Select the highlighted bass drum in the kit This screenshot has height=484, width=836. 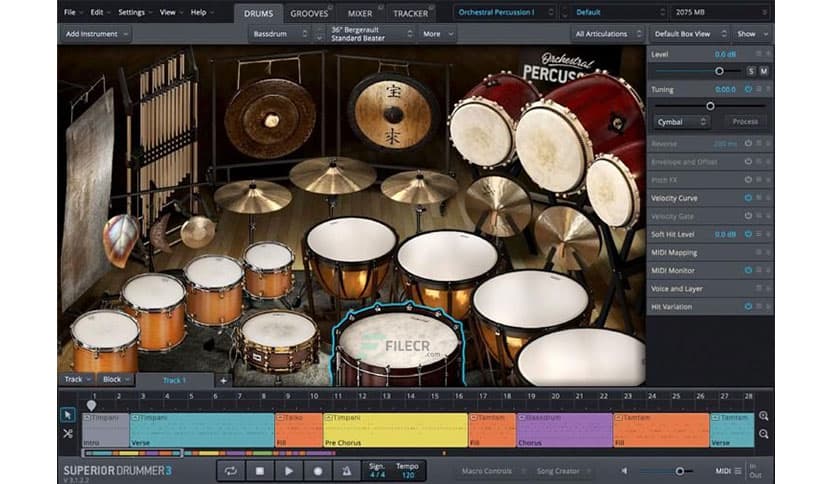point(398,344)
